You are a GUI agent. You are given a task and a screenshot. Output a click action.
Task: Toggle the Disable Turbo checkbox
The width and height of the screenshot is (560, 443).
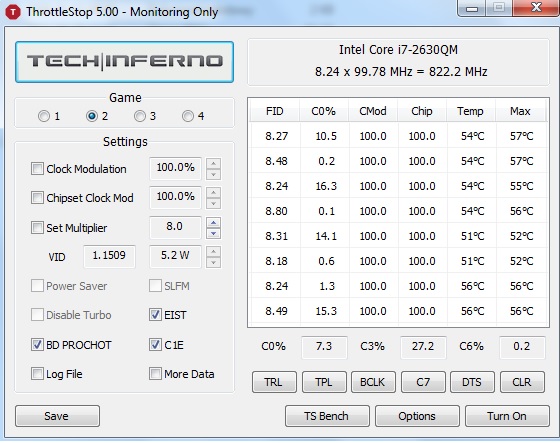pyautogui.click(x=37, y=315)
